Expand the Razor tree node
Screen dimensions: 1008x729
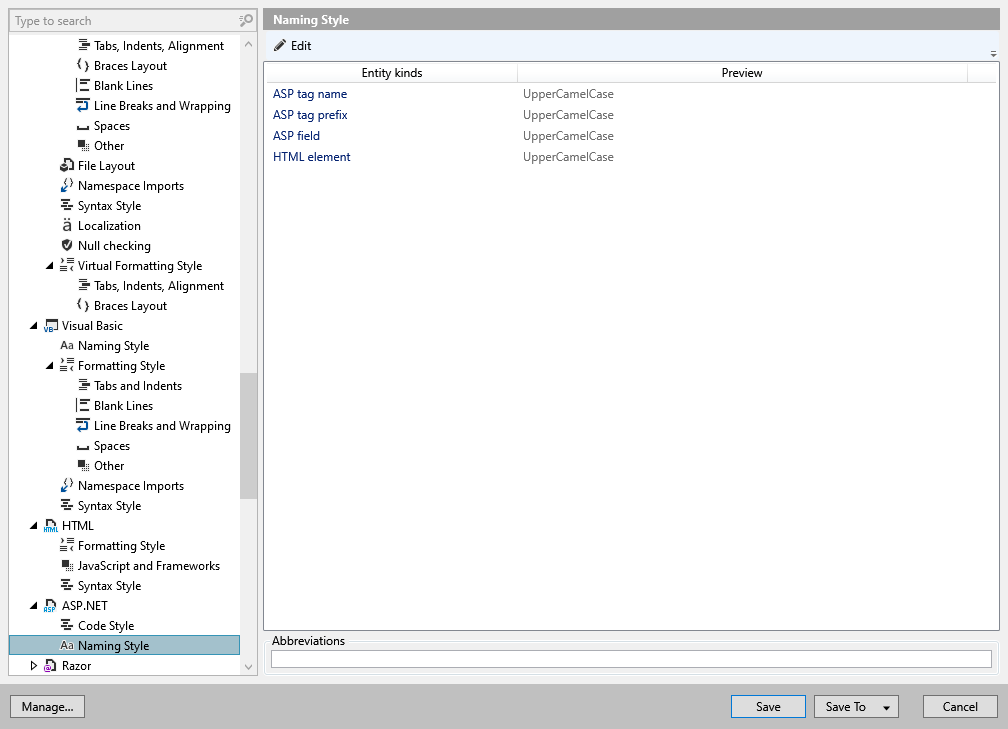(34, 666)
